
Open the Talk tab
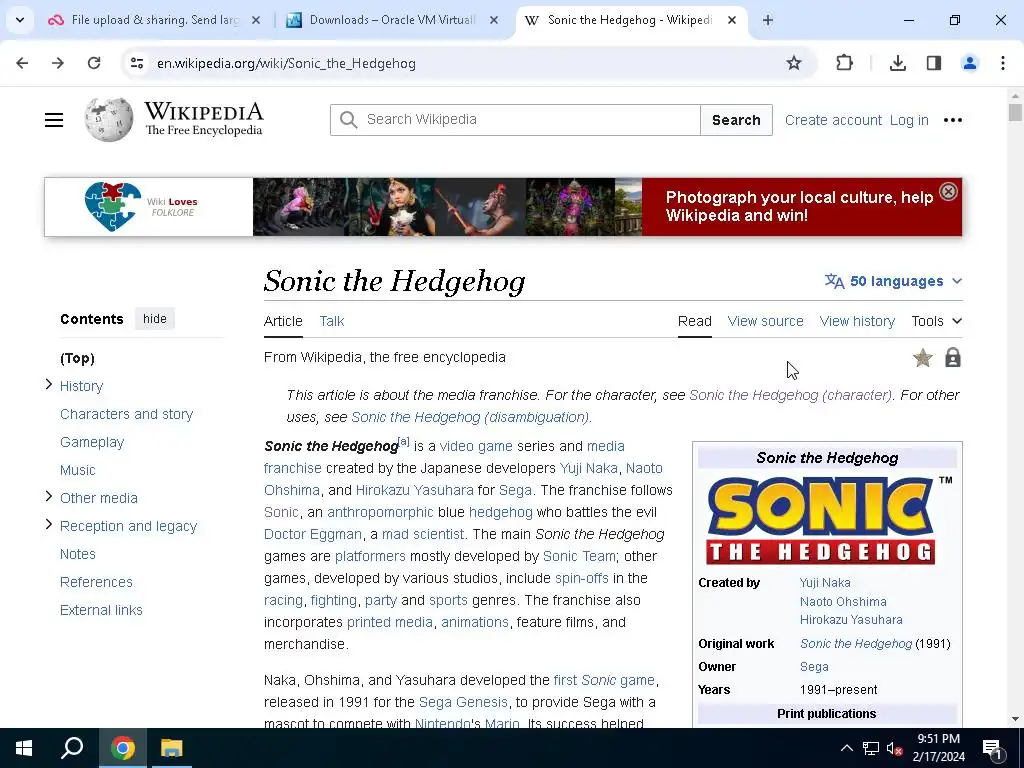coord(332,321)
